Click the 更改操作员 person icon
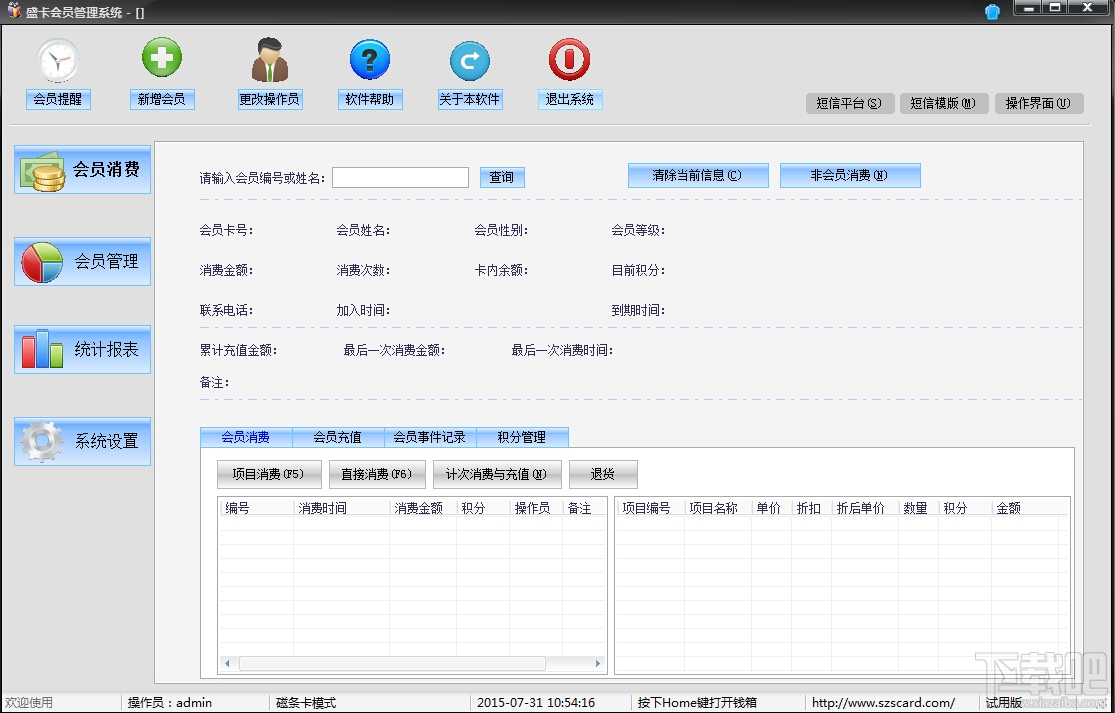The height and width of the screenshot is (713, 1115). click(270, 60)
